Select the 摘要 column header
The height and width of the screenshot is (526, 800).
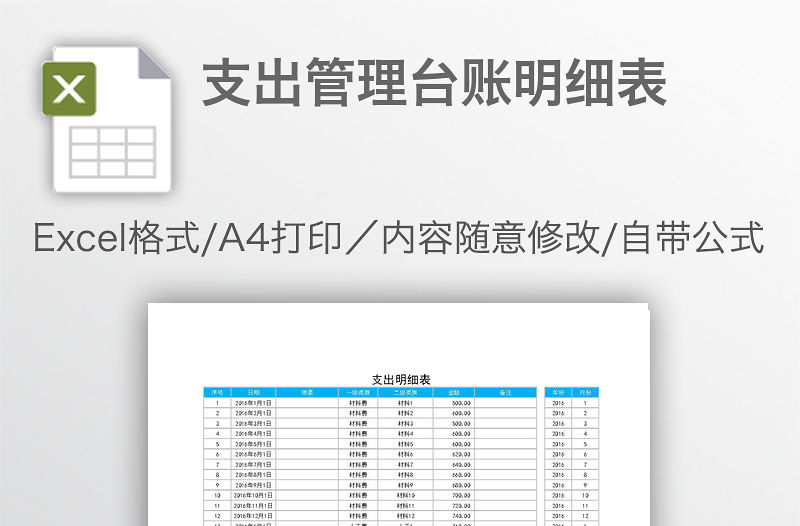307,392
